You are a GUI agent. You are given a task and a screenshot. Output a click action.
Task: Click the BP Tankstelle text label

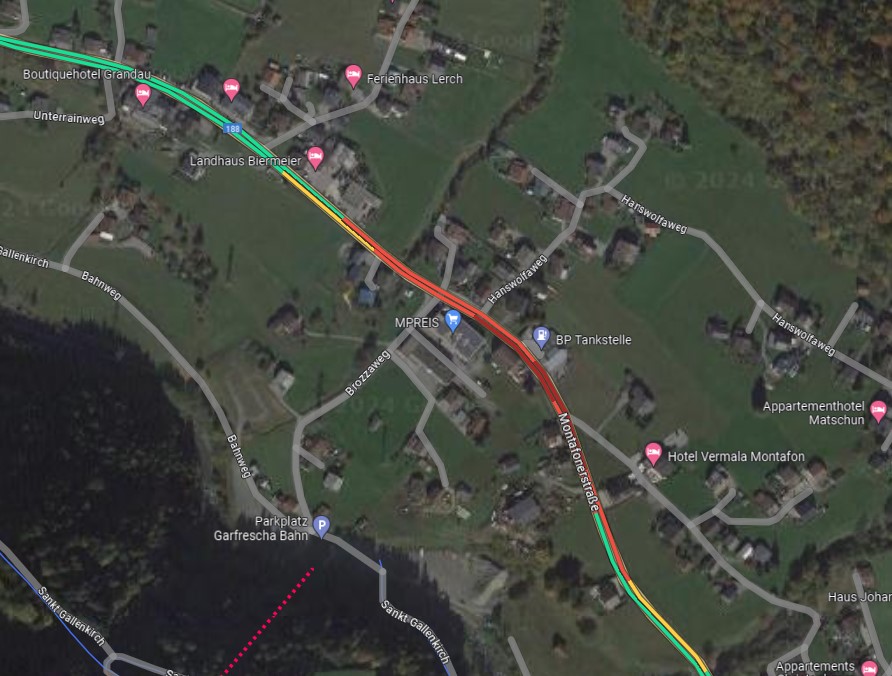593,340
